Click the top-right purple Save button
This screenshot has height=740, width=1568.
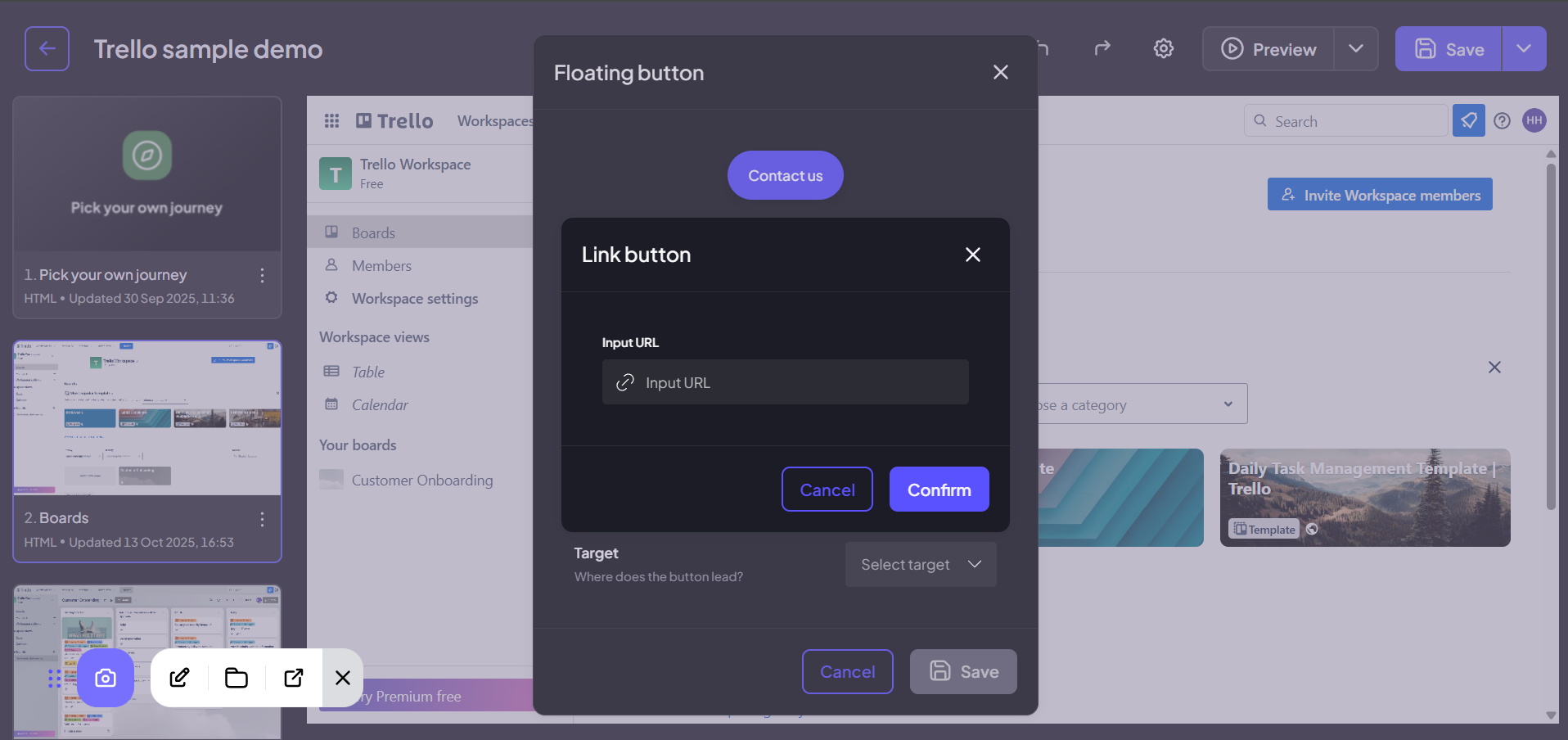tap(1449, 49)
